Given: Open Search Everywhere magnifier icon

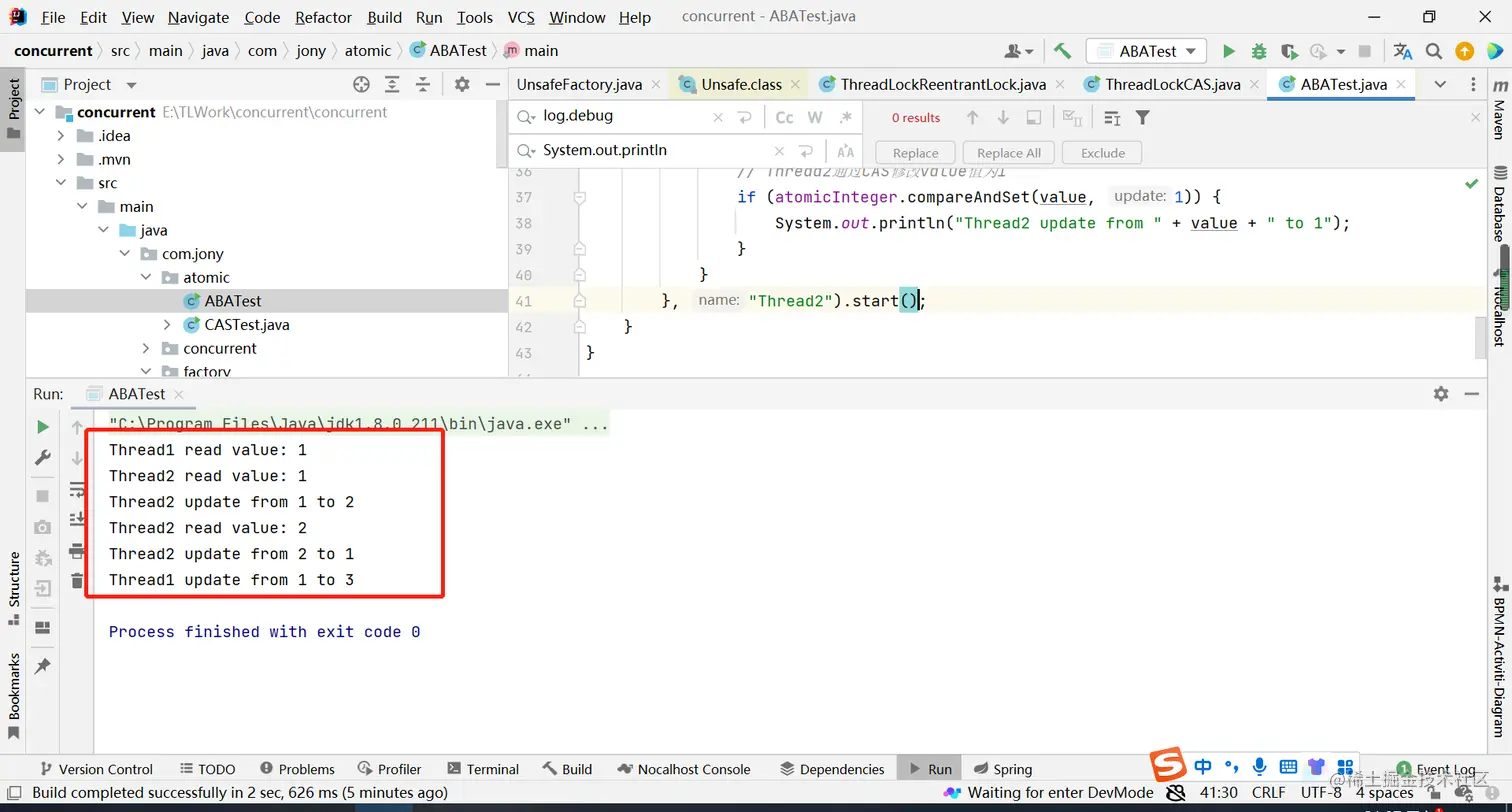Looking at the screenshot, I should click(x=1434, y=51).
